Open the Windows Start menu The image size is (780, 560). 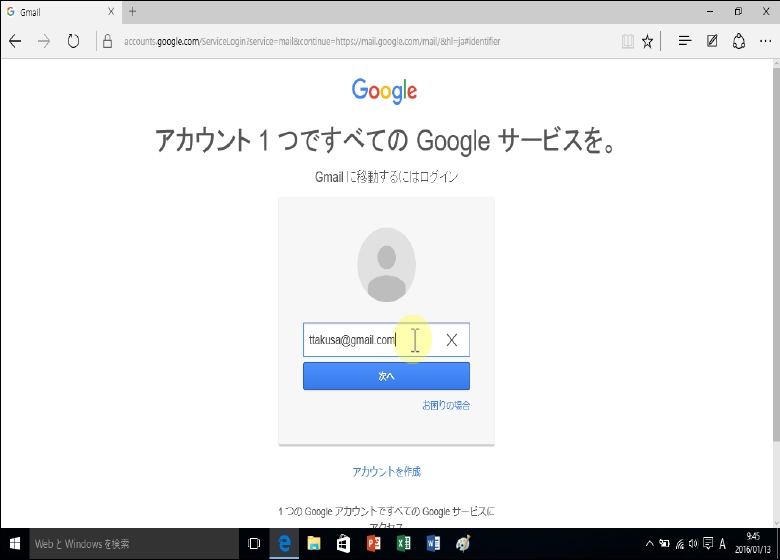[x=14, y=544]
